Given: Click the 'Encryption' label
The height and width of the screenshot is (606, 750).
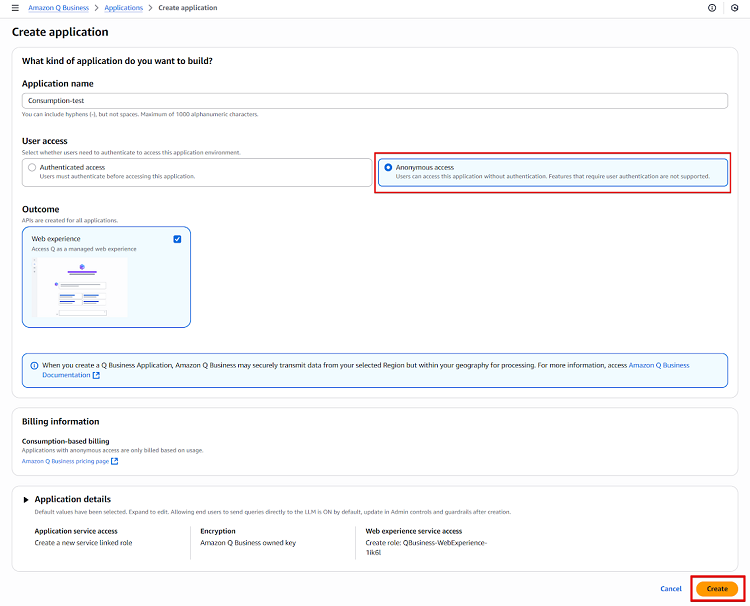Looking at the screenshot, I should point(218,531).
